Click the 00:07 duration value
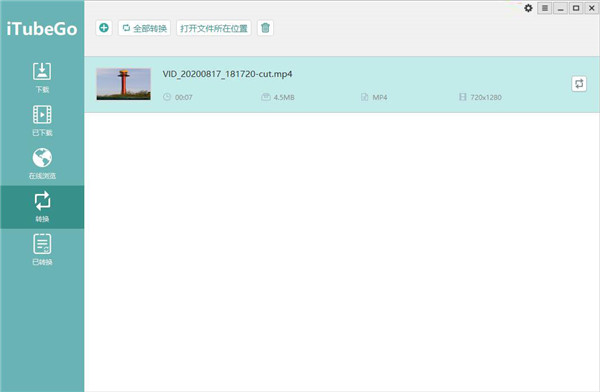The image size is (600, 392). click(x=184, y=97)
